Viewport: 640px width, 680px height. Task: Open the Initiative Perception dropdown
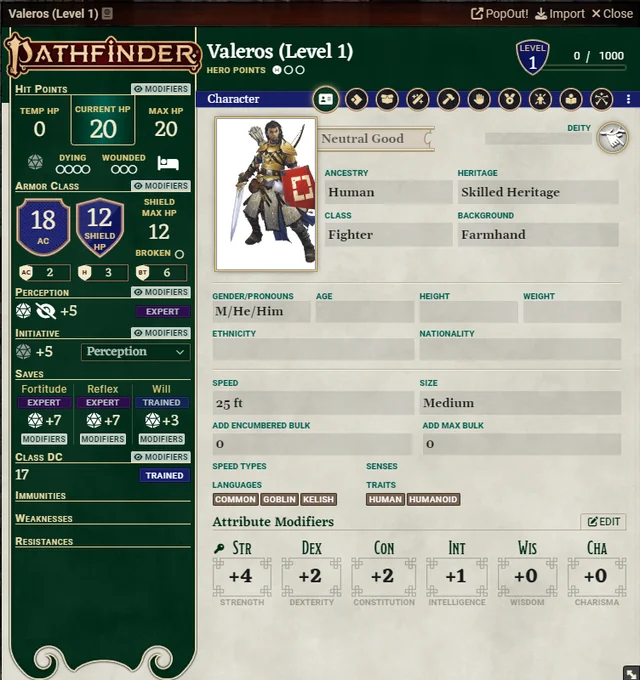point(135,352)
